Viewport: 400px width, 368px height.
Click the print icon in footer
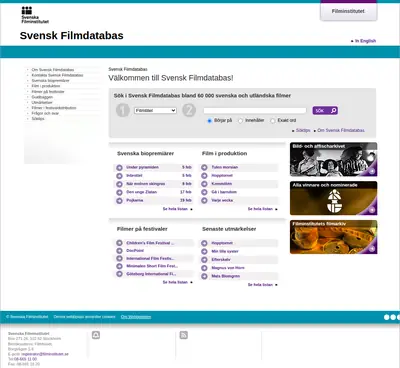click(96, 335)
